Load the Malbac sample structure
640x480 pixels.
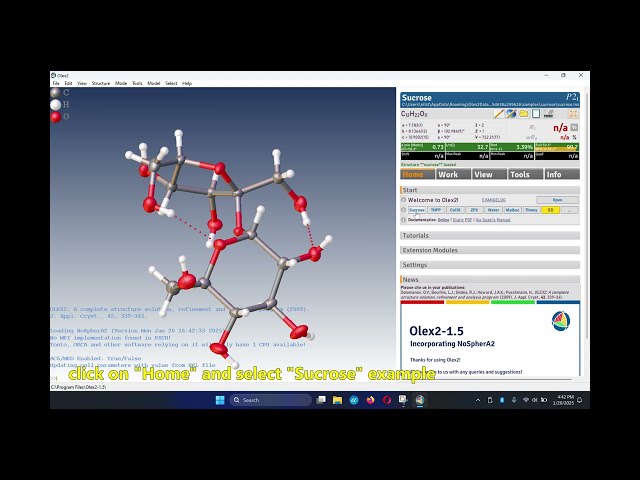[512, 210]
